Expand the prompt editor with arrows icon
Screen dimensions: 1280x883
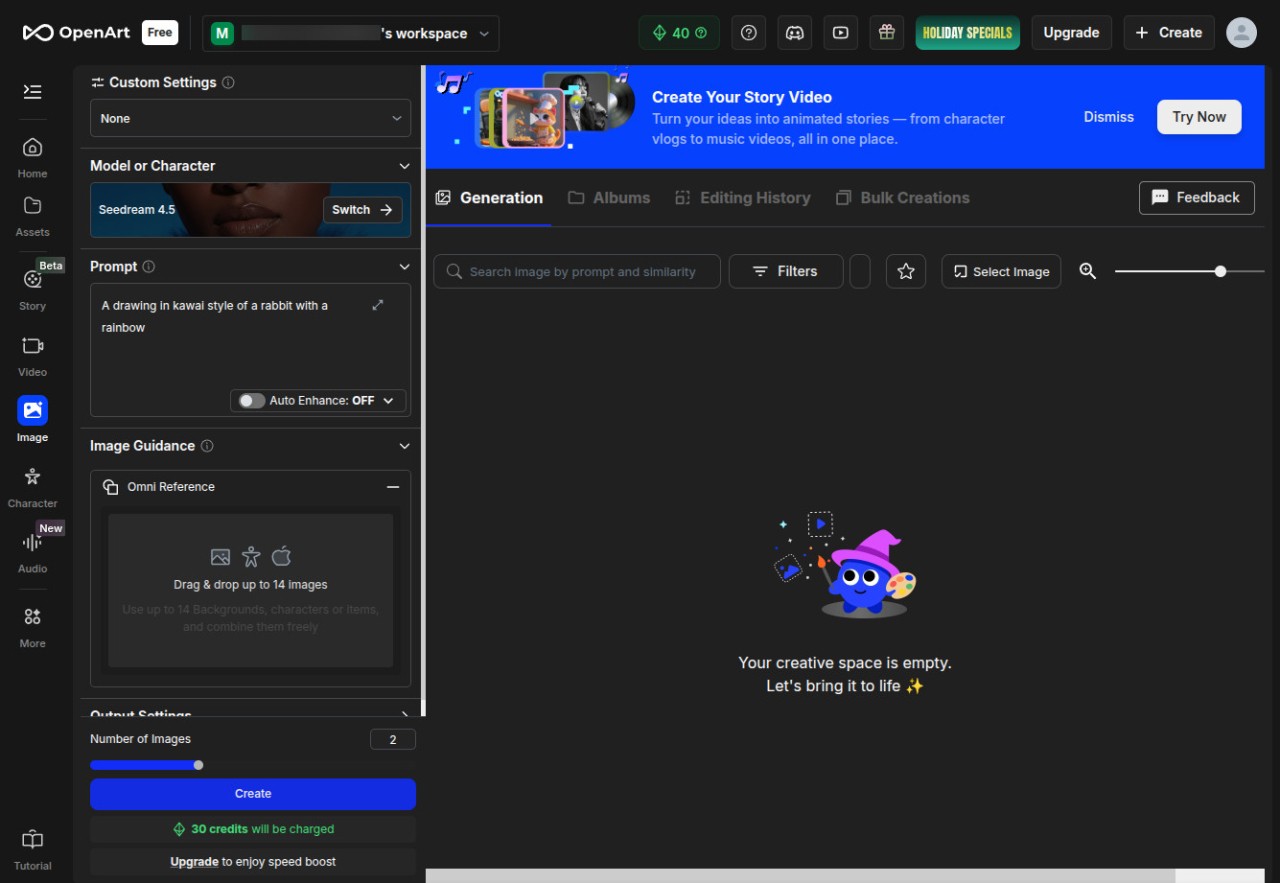tap(378, 305)
